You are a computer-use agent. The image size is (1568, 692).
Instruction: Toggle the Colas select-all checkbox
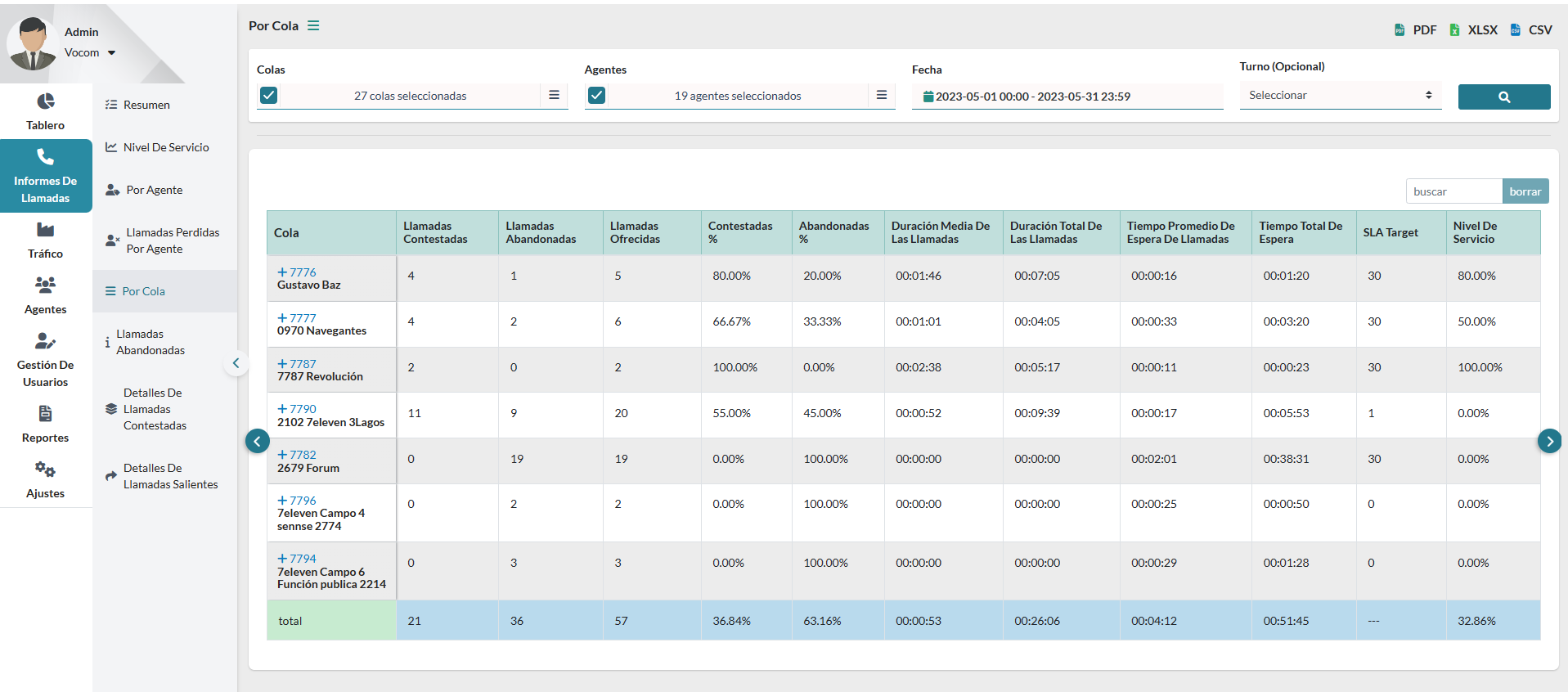point(268,96)
